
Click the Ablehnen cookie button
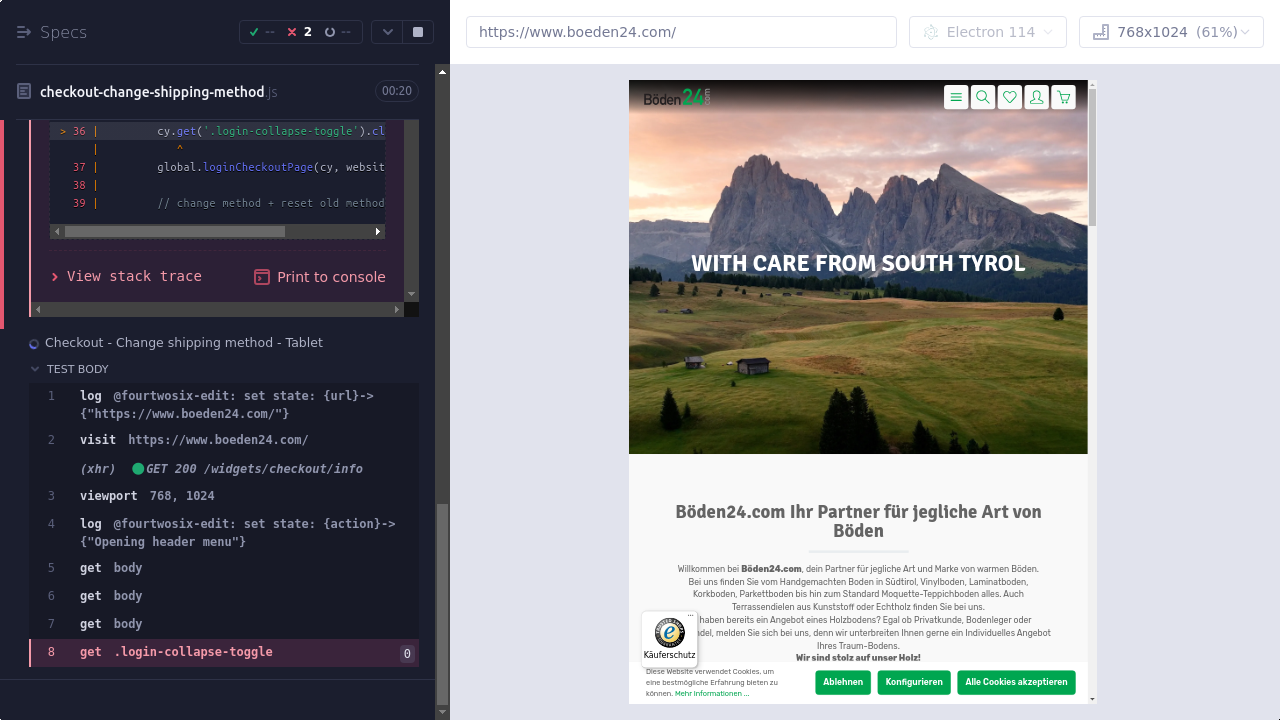click(843, 682)
